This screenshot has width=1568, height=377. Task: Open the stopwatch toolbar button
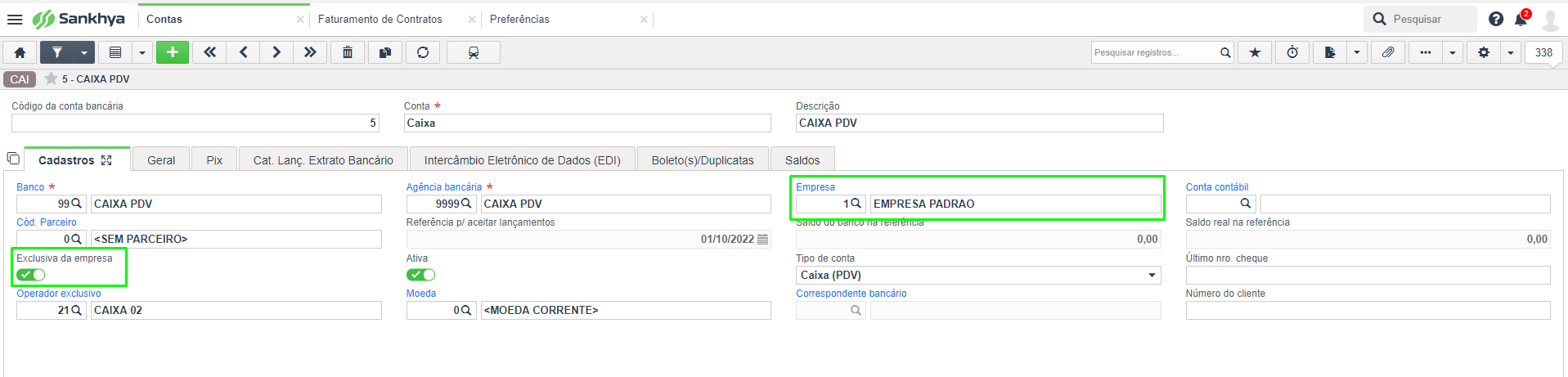(x=1292, y=52)
